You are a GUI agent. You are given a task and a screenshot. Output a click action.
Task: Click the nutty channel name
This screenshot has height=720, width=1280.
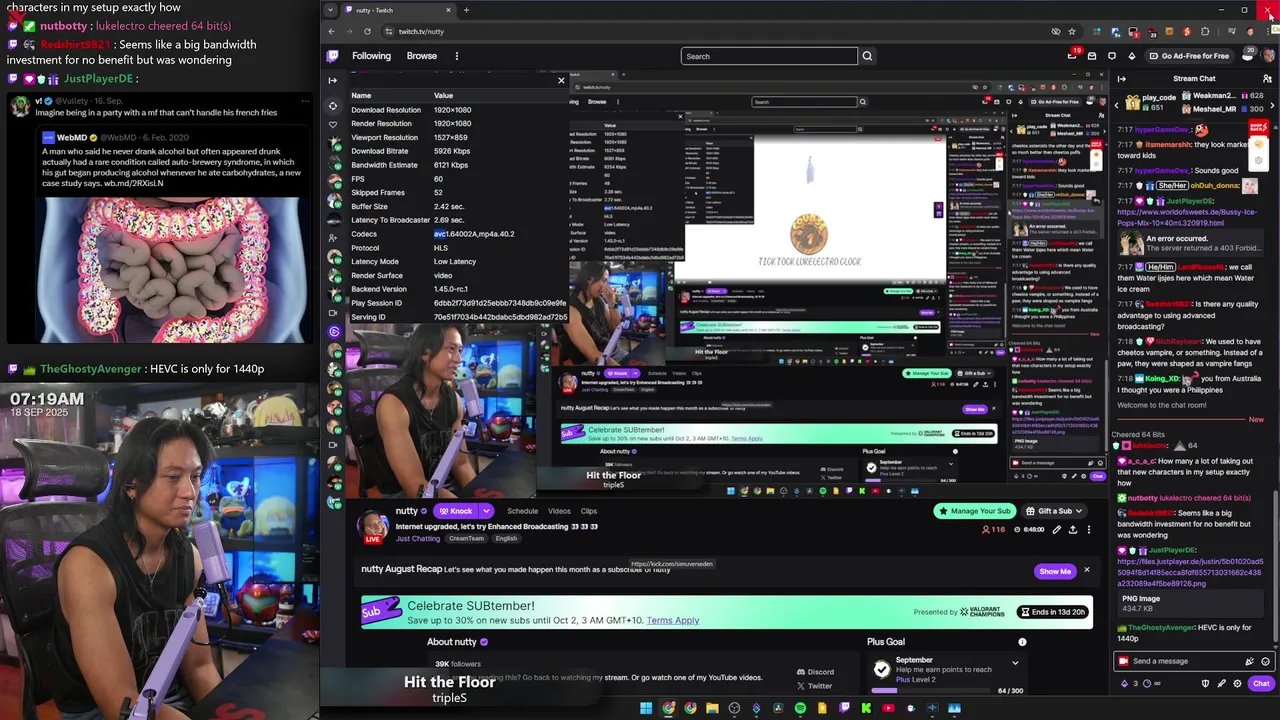[x=407, y=511]
